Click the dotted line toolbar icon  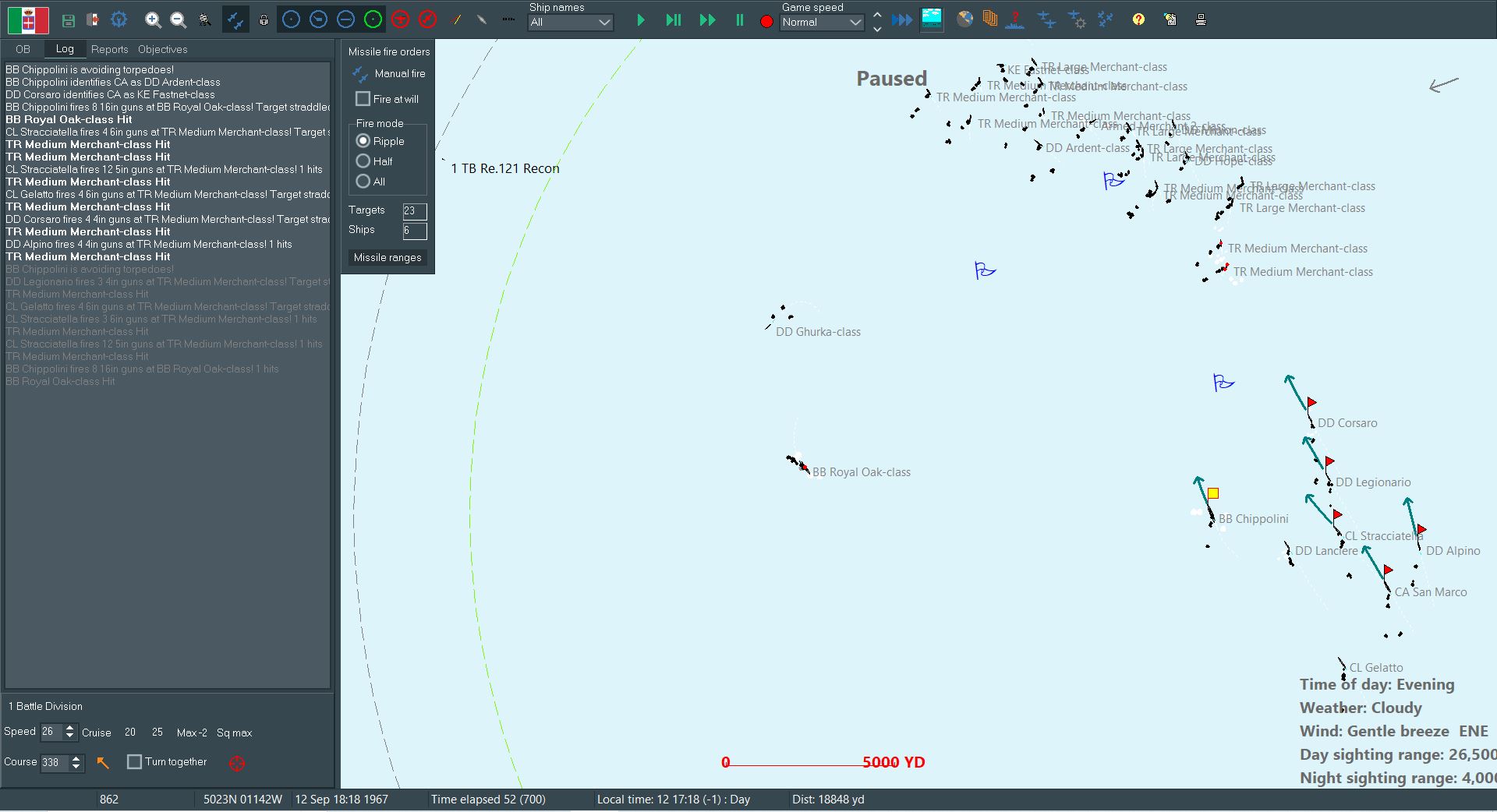pos(508,20)
